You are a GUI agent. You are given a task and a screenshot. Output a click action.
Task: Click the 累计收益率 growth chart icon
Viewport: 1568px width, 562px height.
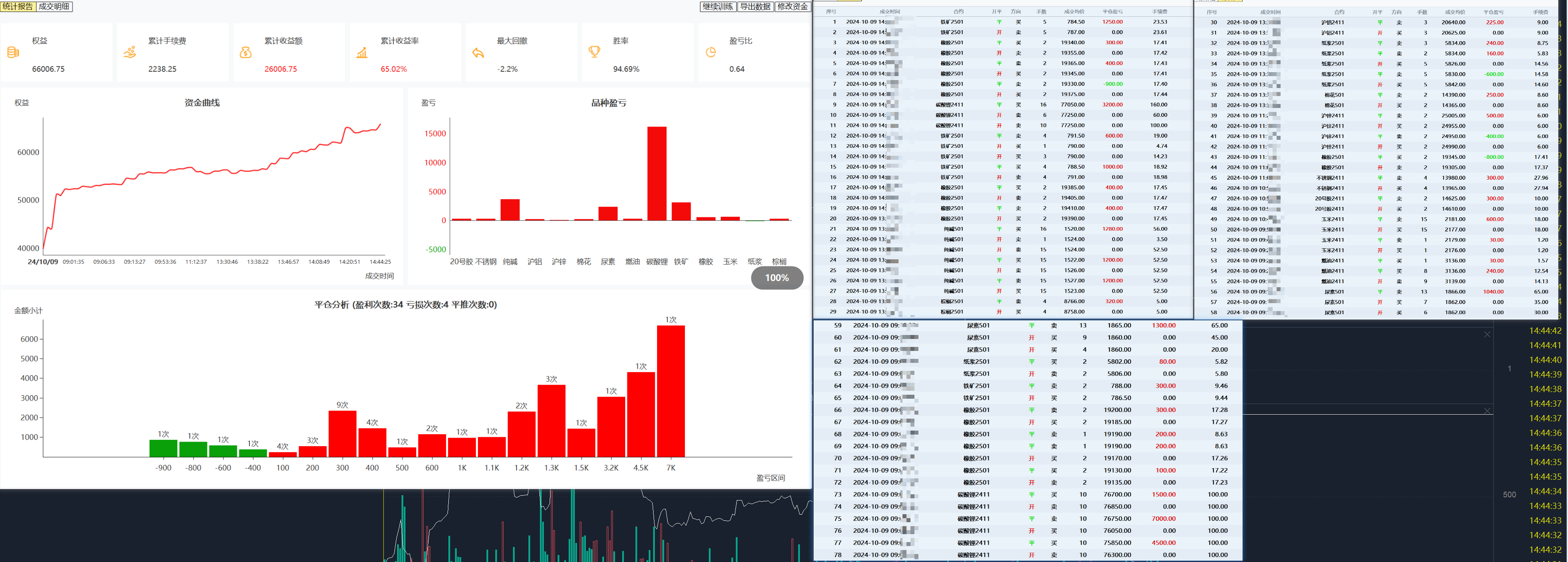tap(362, 53)
